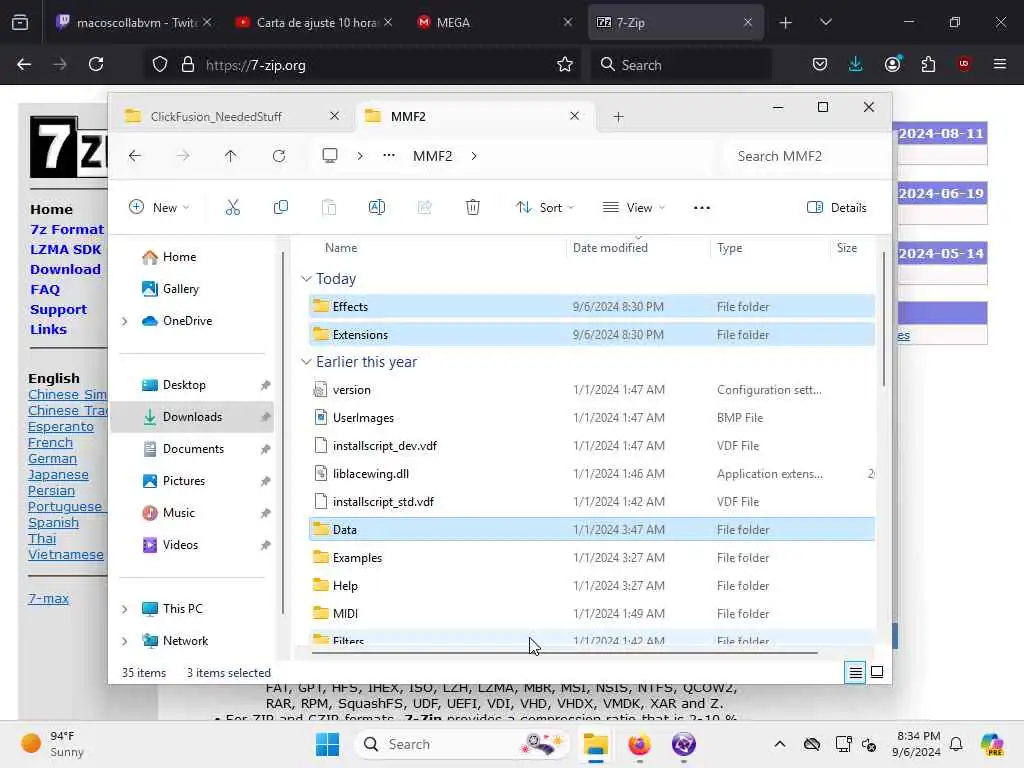Reload the 7-zip.org page in Firefox
The width and height of the screenshot is (1024, 768).
tap(96, 65)
